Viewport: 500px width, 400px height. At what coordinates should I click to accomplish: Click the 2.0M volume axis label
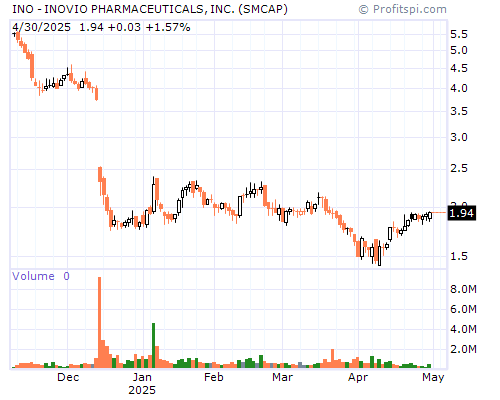(x=463, y=349)
